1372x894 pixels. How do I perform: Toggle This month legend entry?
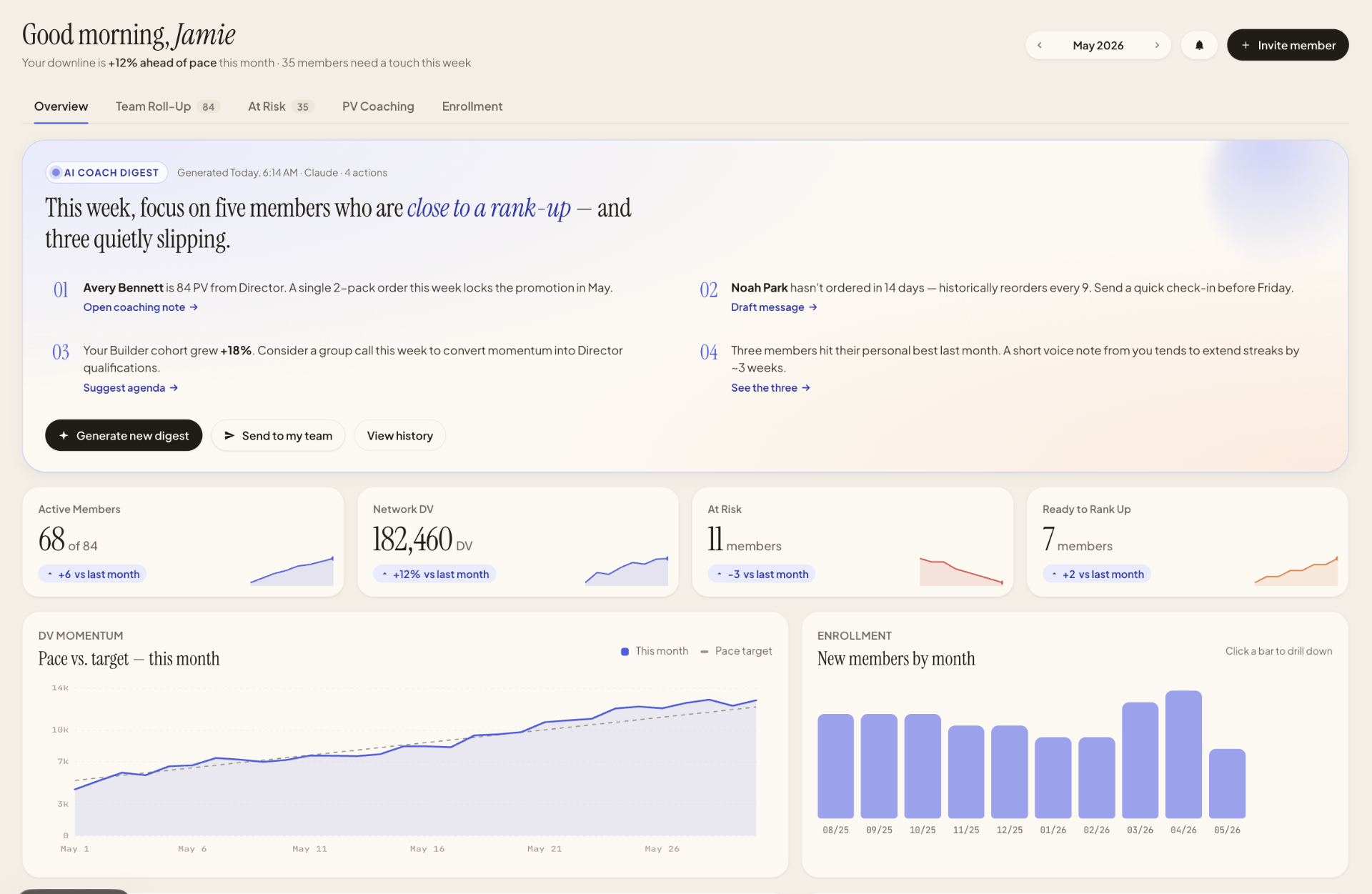click(655, 651)
